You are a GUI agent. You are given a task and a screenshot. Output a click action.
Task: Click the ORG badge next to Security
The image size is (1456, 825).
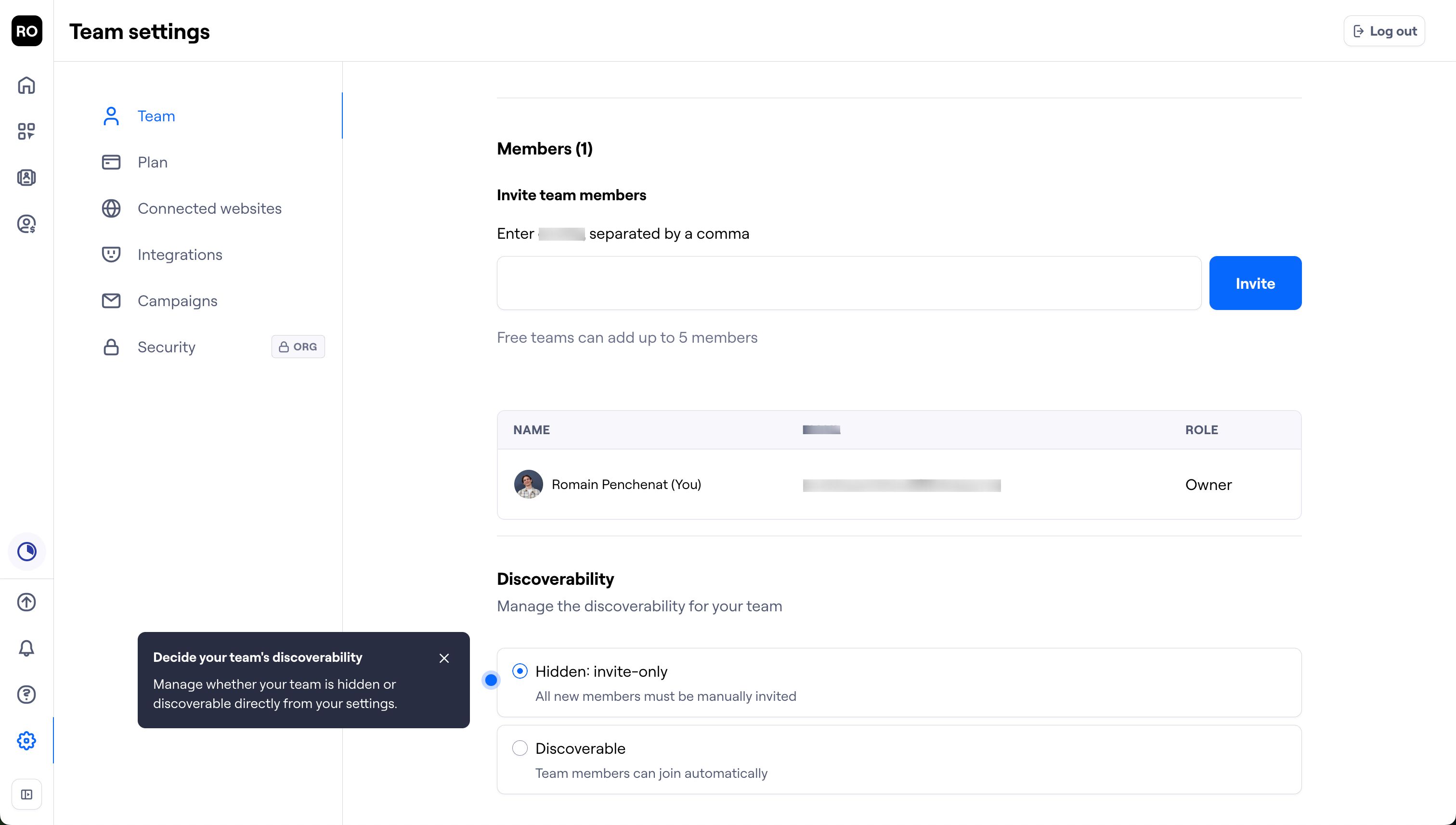coord(298,347)
